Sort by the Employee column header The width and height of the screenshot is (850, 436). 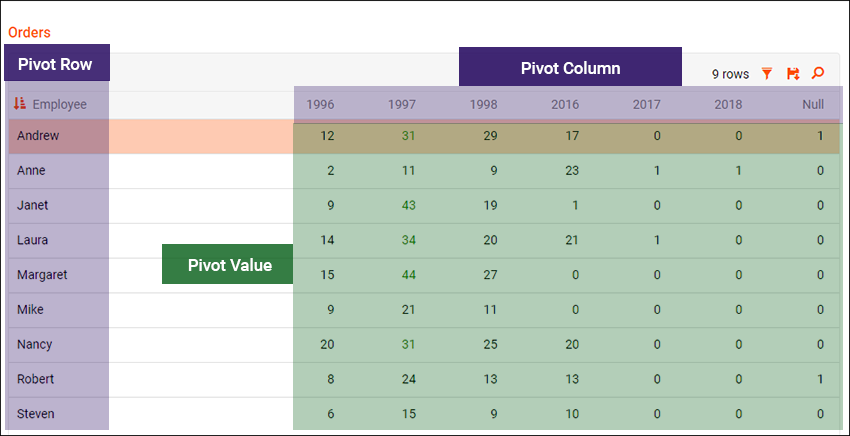pyautogui.click(x=60, y=104)
